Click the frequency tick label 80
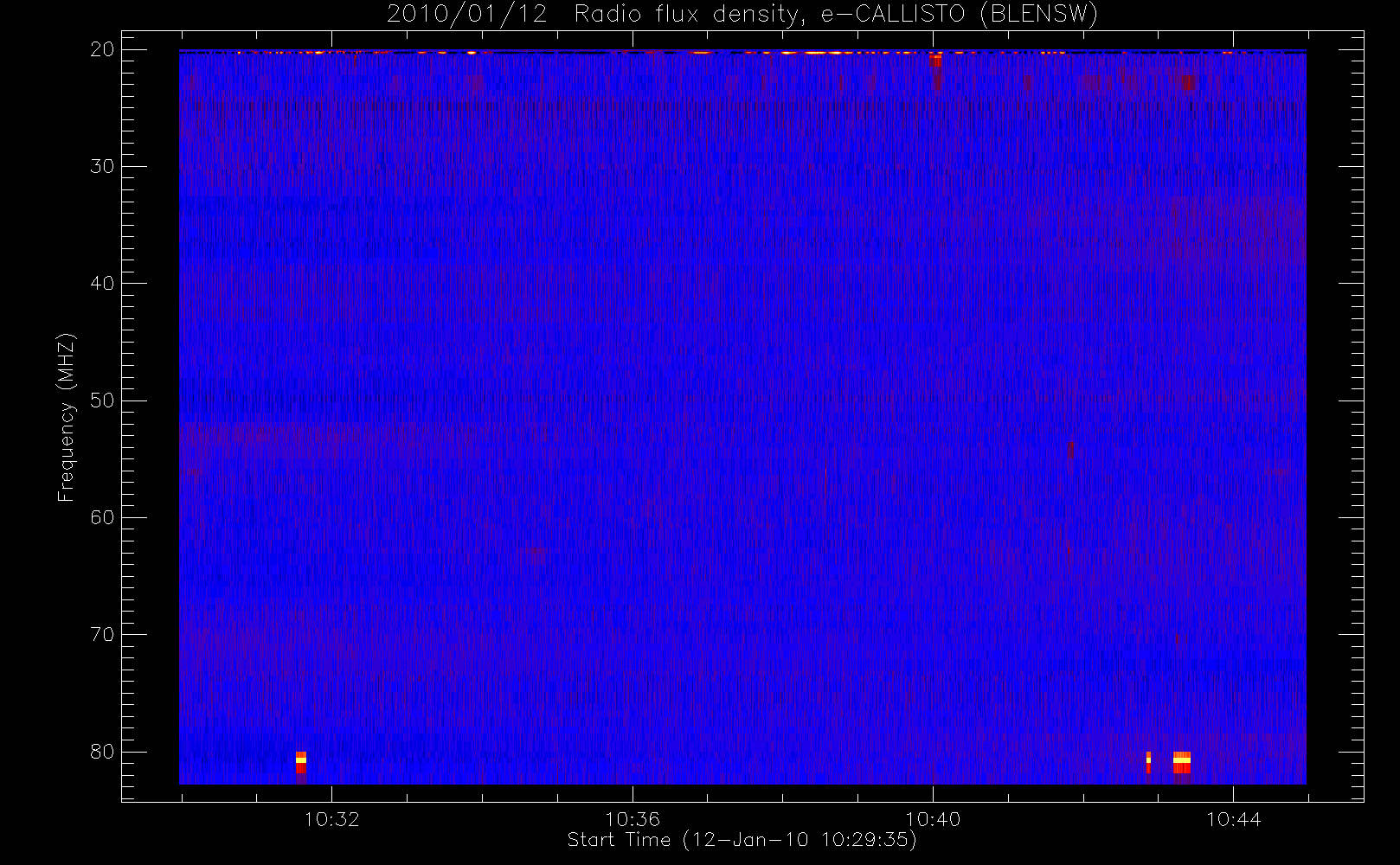1400x865 pixels. point(102,751)
